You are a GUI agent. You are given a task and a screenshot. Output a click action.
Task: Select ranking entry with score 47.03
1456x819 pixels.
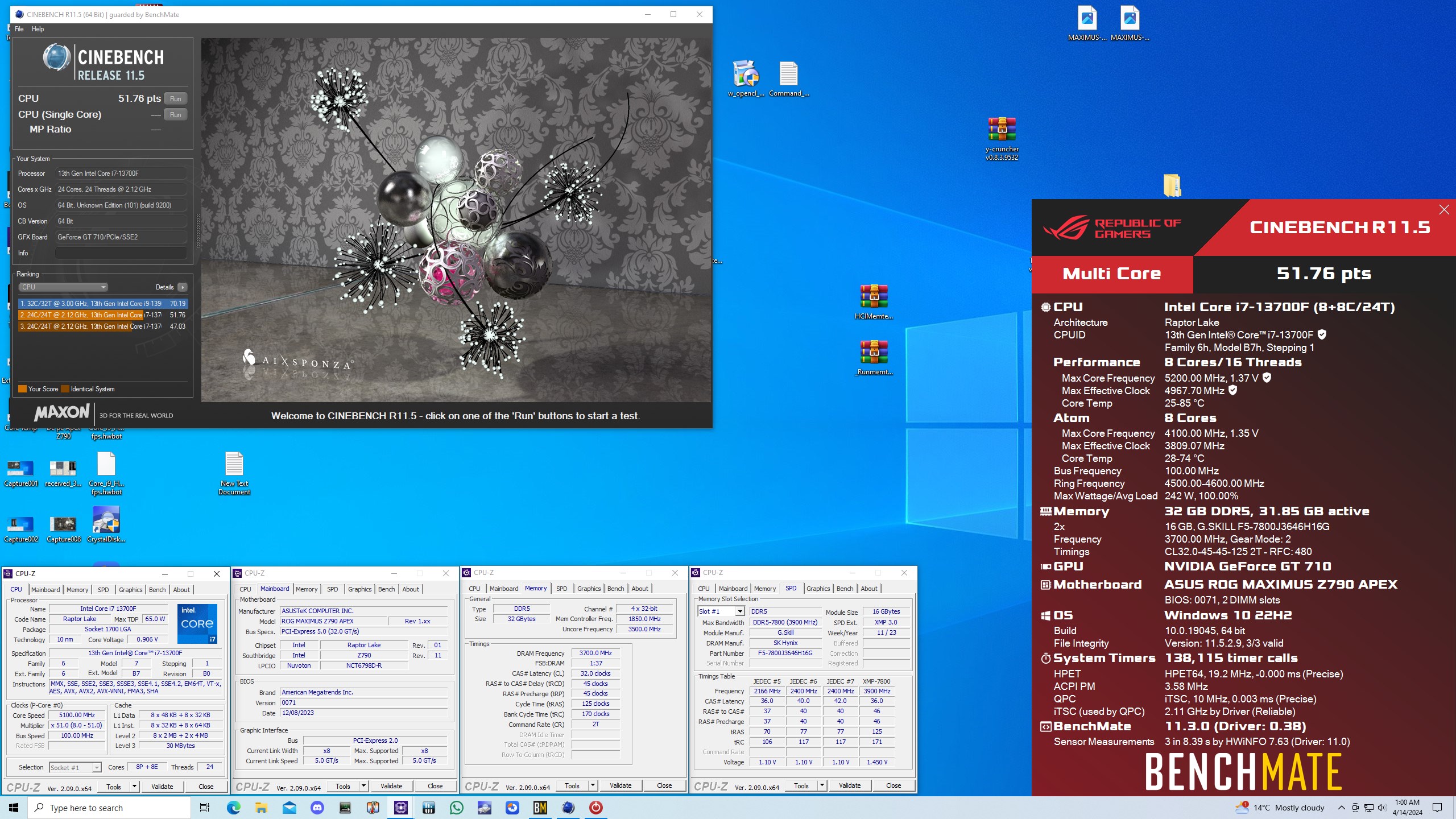click(102, 326)
